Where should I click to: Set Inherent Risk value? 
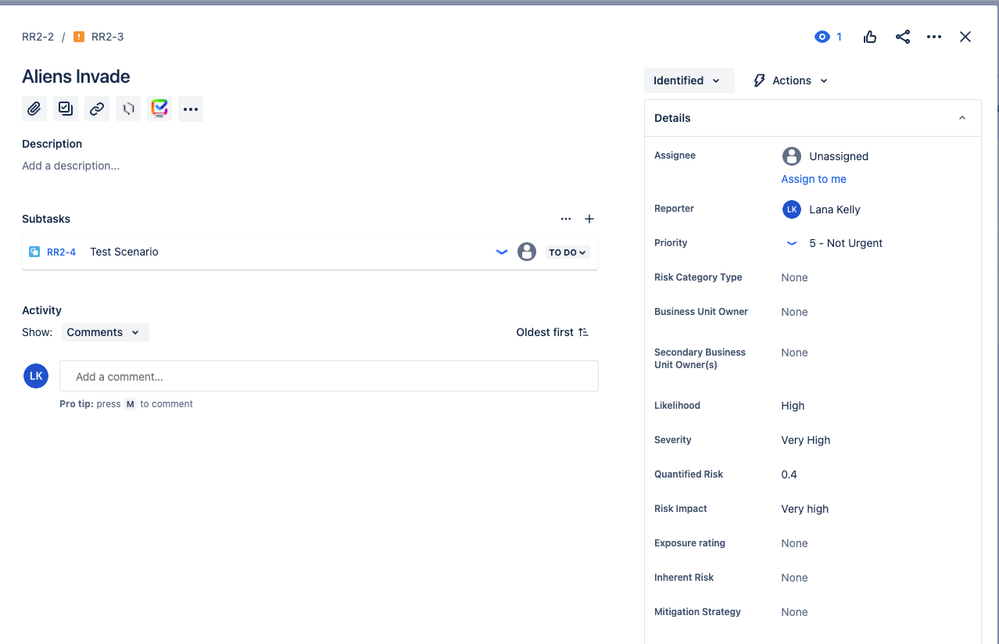[794, 578]
